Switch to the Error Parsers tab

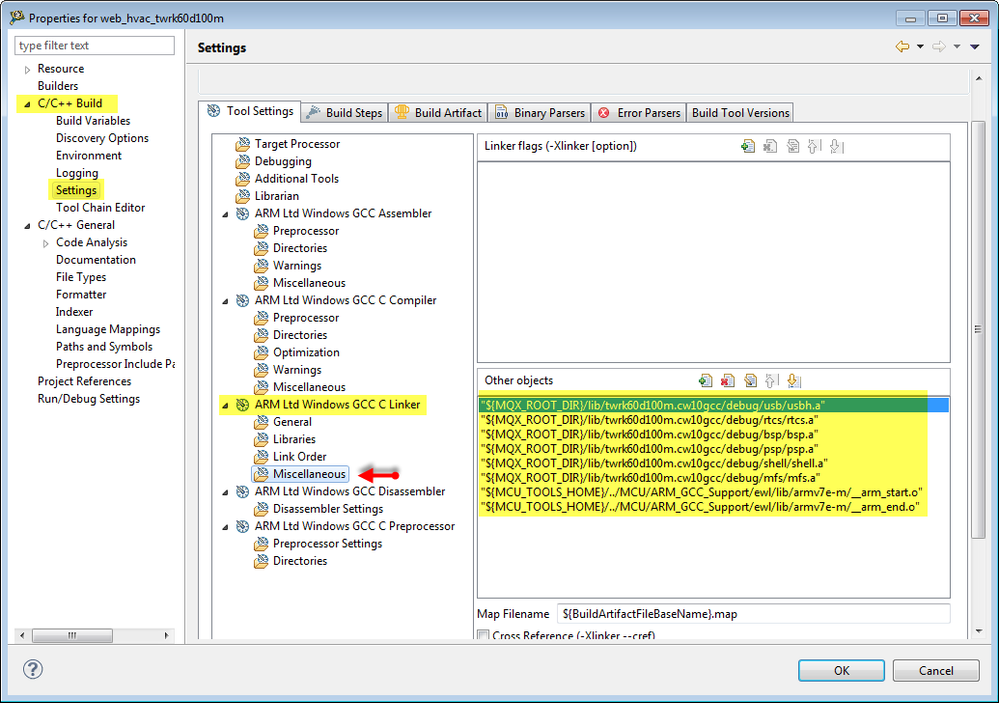(639, 113)
